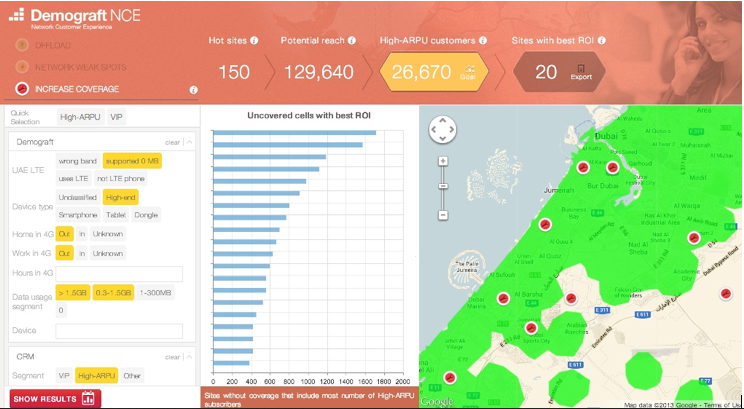Click the Network Weak Spots icon

pos(21,67)
